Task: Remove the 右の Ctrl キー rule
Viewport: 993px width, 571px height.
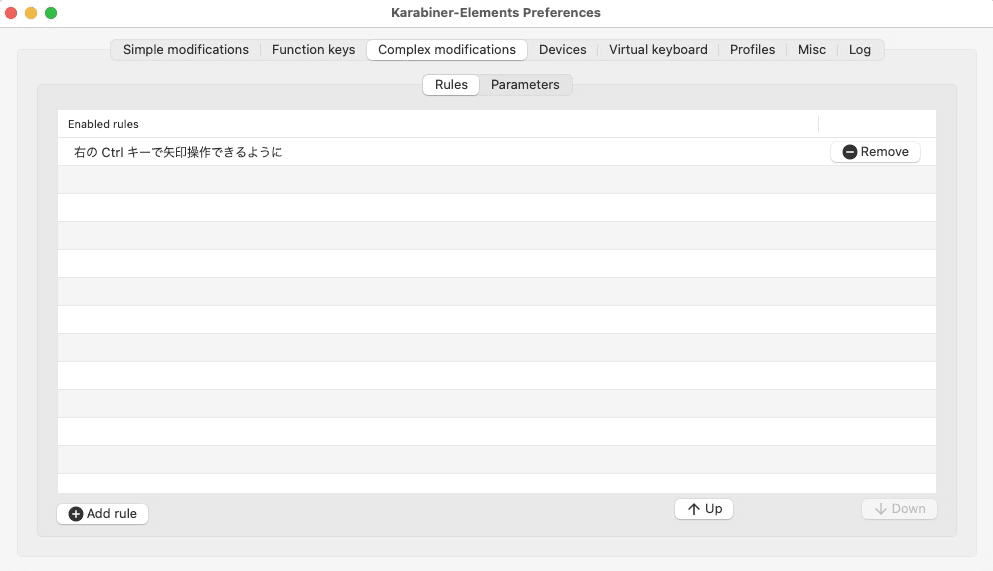Action: (875, 152)
